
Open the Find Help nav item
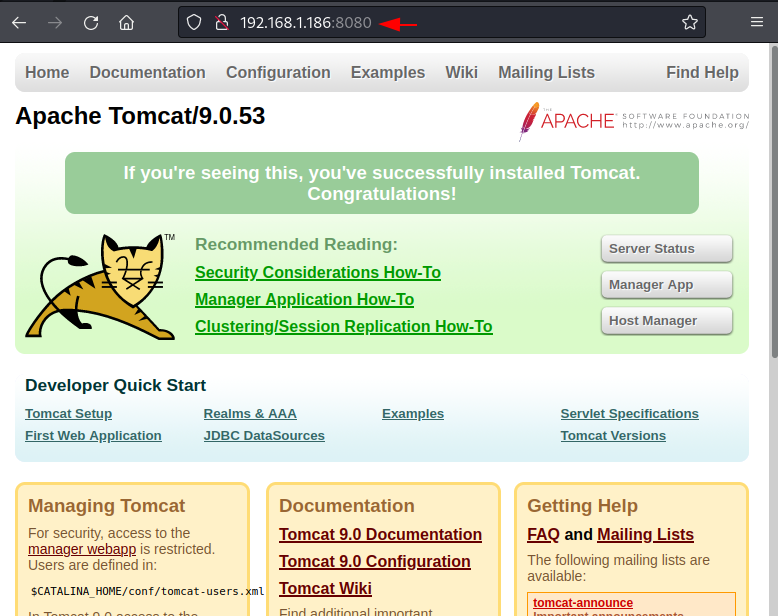pyautogui.click(x=702, y=72)
